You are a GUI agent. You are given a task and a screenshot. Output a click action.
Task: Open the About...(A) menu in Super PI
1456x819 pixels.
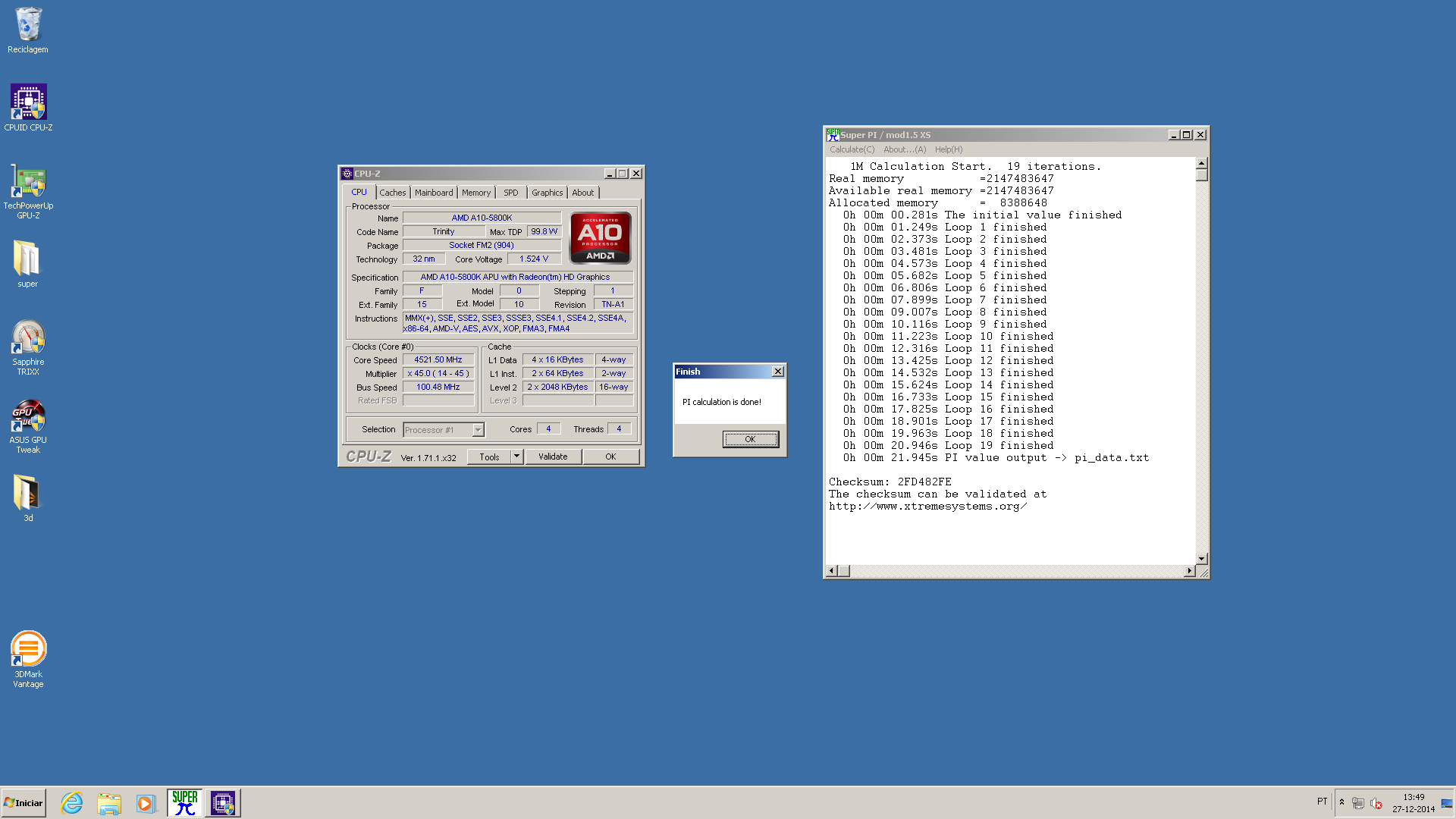click(905, 150)
